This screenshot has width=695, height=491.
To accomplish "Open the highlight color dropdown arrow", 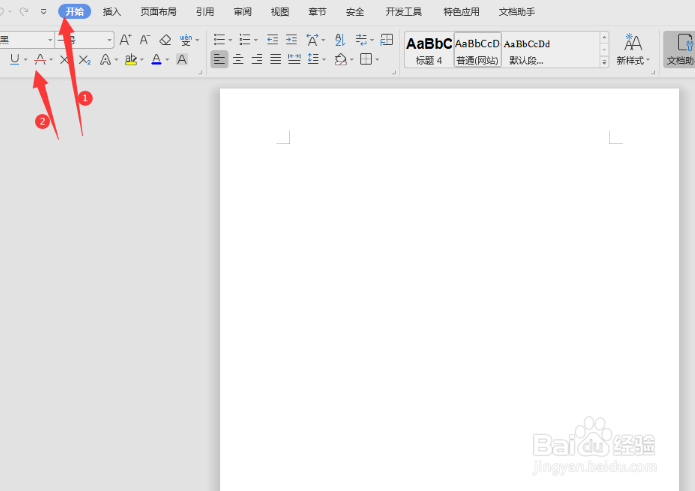I will tap(142, 59).
